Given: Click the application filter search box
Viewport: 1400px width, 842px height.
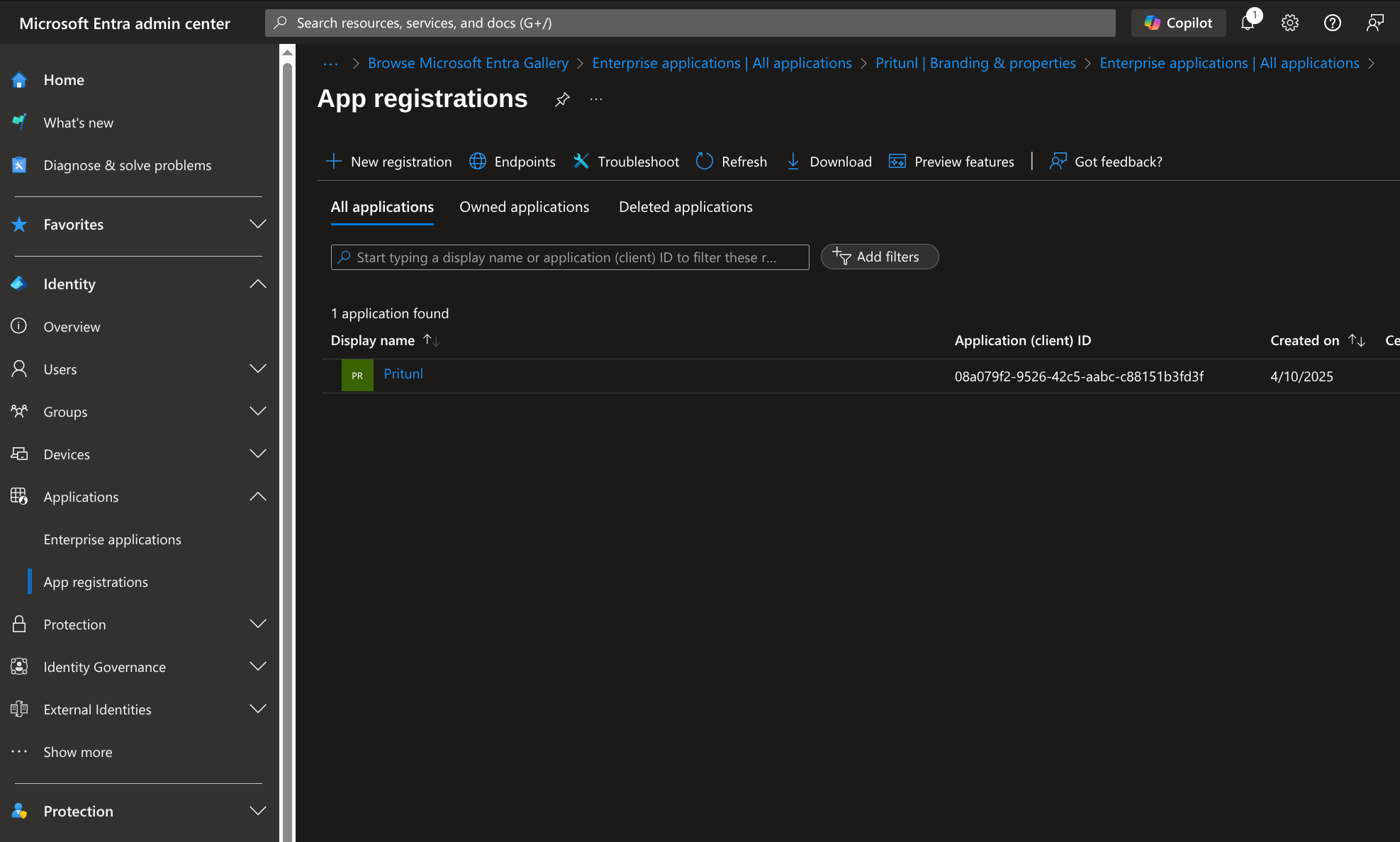Looking at the screenshot, I should click(x=569, y=257).
